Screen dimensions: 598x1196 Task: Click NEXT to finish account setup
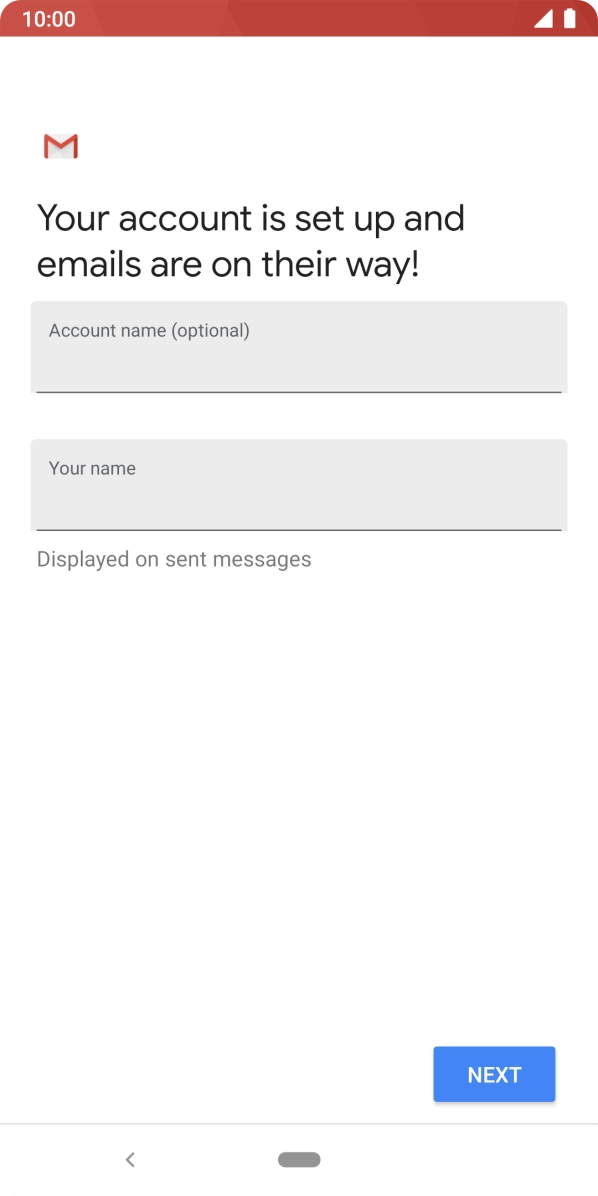coord(493,1074)
